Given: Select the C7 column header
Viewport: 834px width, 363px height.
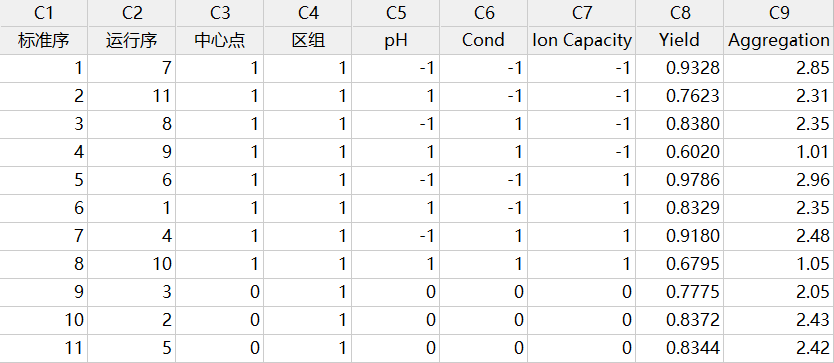Looking at the screenshot, I should coord(582,13).
